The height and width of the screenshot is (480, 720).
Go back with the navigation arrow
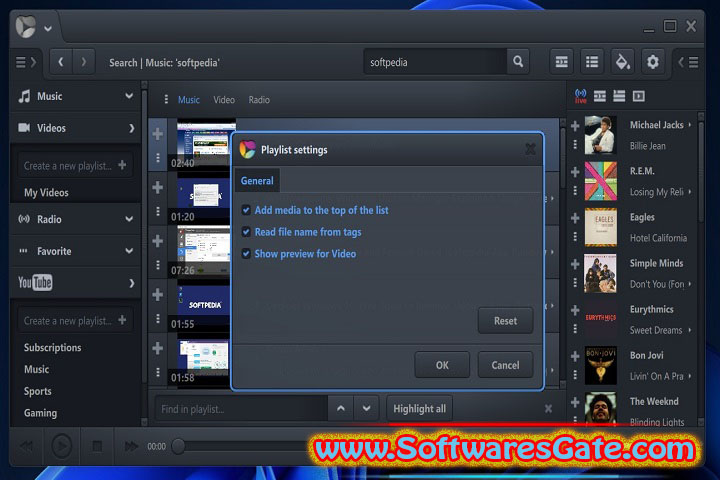pyautogui.click(x=61, y=62)
